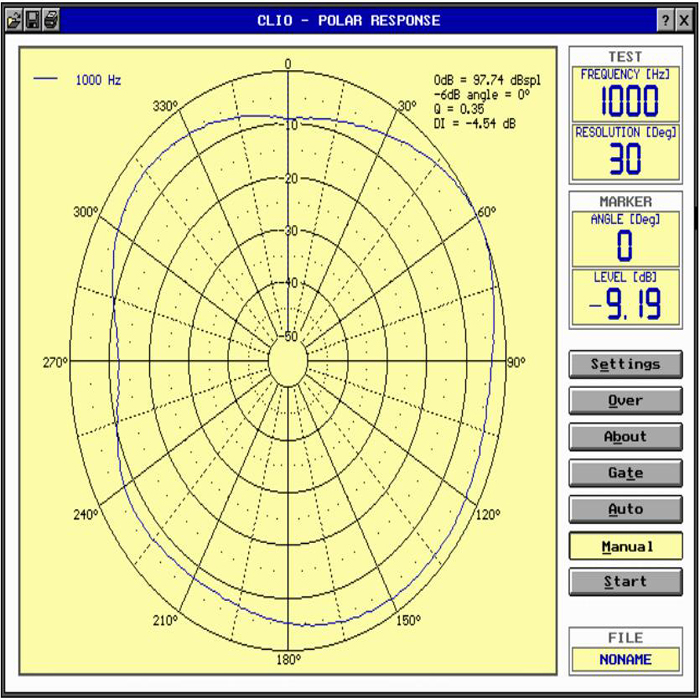Start the polar measurement

(x=625, y=582)
